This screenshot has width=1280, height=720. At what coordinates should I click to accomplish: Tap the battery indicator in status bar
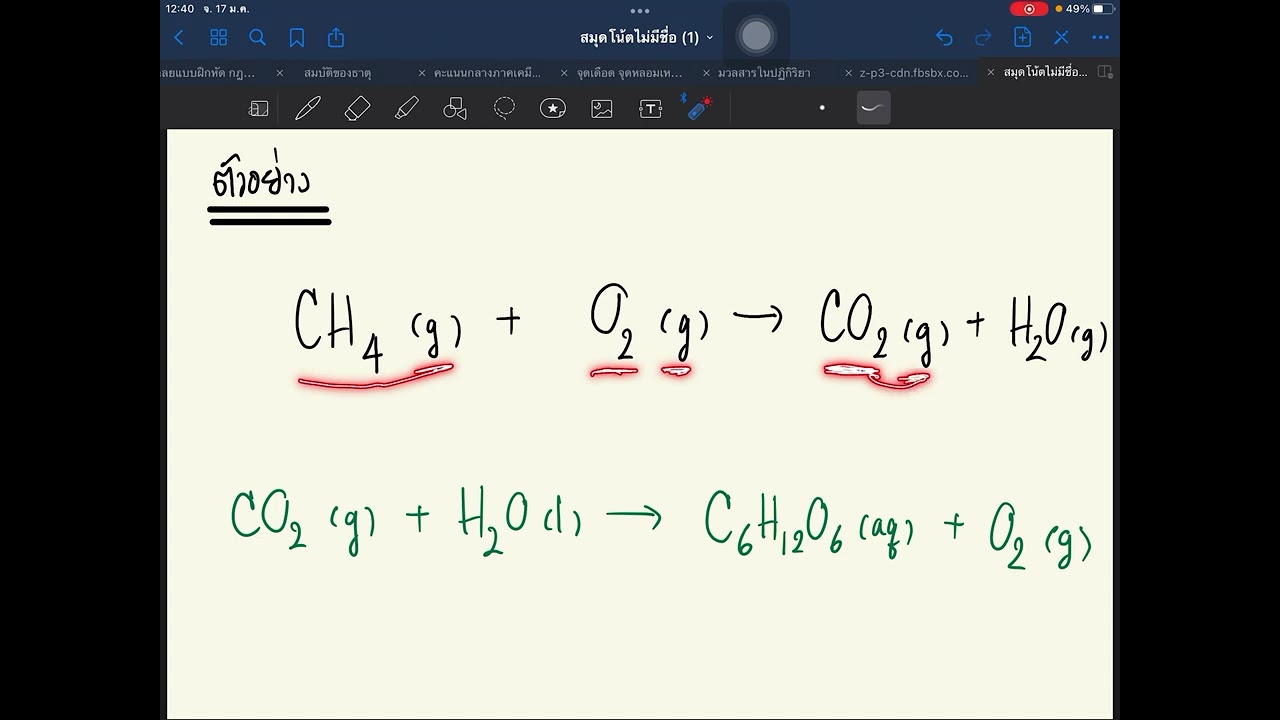tap(1104, 9)
